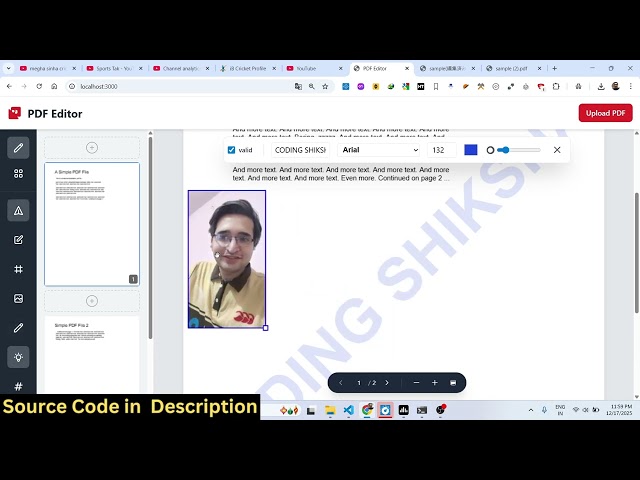
Task: Open the square-with-pen annotate tool in sidebar
Action: [18, 240]
